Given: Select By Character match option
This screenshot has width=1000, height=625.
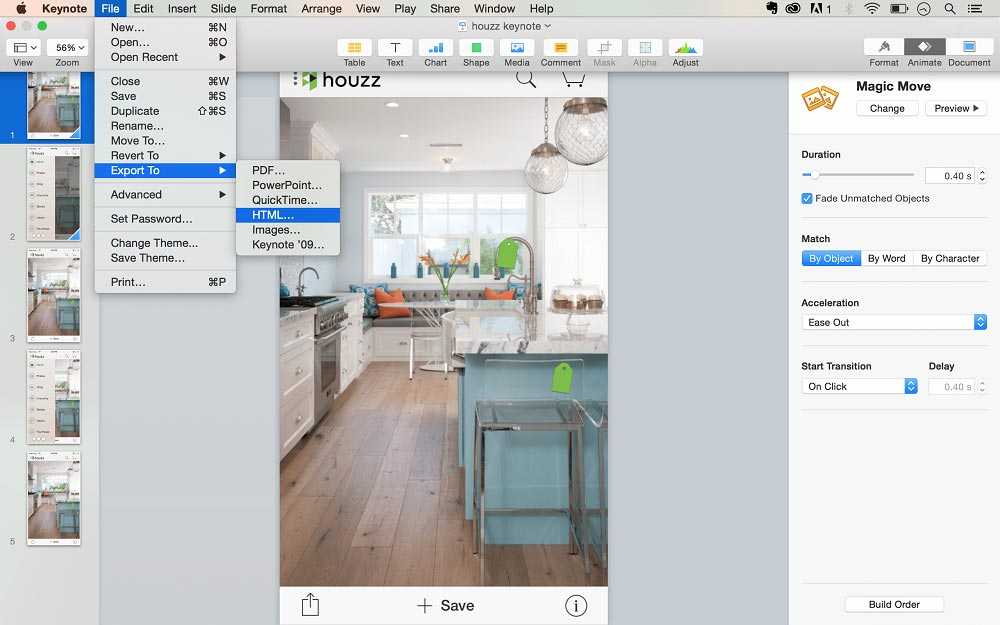Looking at the screenshot, I should tap(949, 258).
